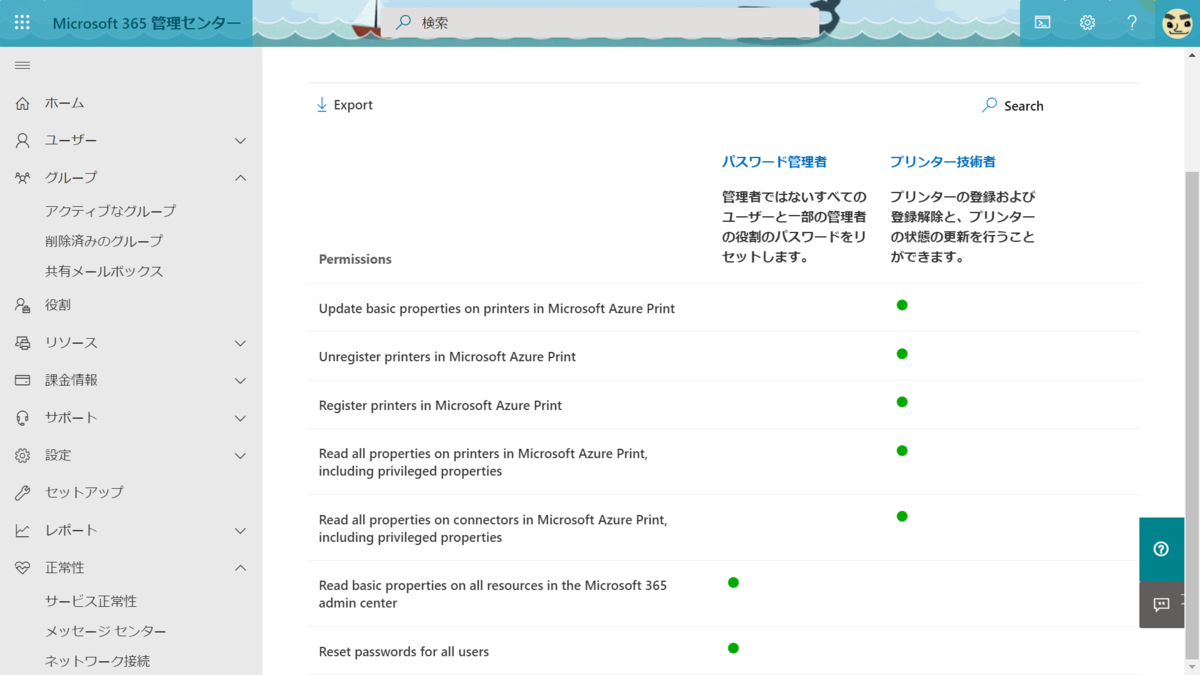Click the Search magnifier icon in permissions panel
The height and width of the screenshot is (675, 1200).
click(990, 105)
